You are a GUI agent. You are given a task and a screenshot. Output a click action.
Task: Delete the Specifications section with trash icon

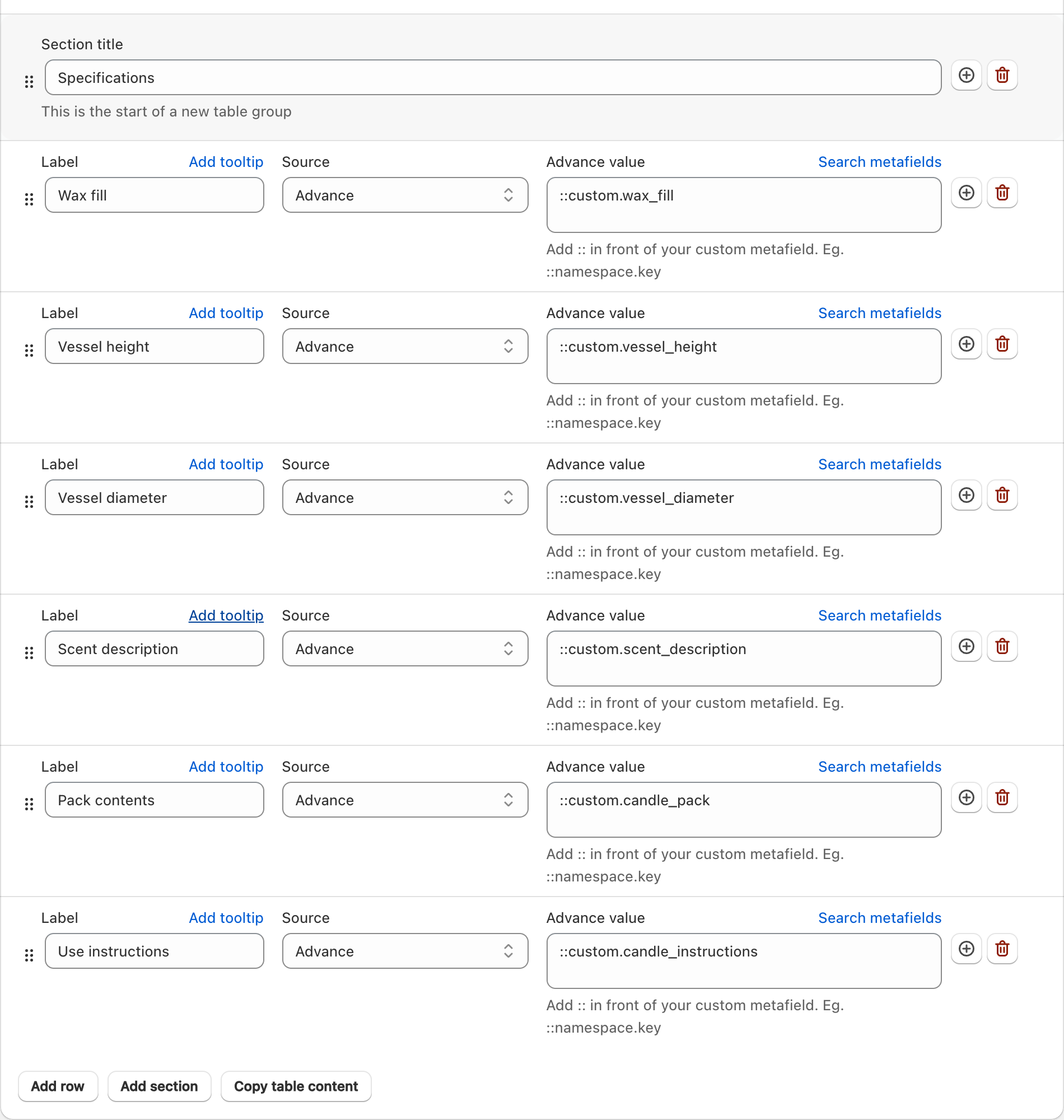click(x=1002, y=76)
